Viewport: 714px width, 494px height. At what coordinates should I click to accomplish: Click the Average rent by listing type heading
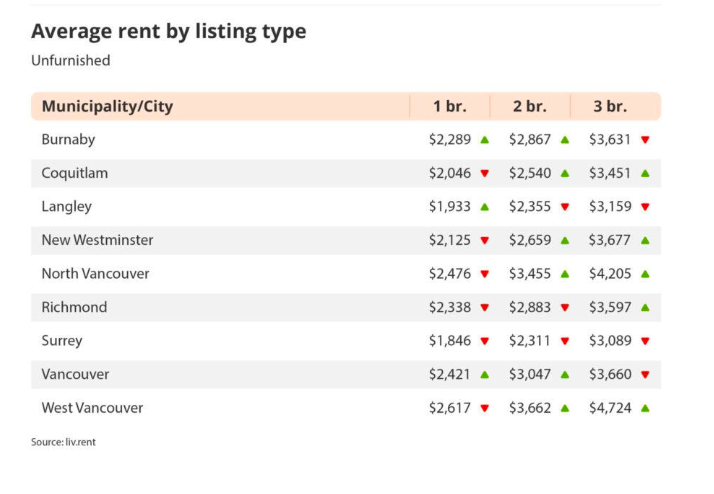pos(168,32)
